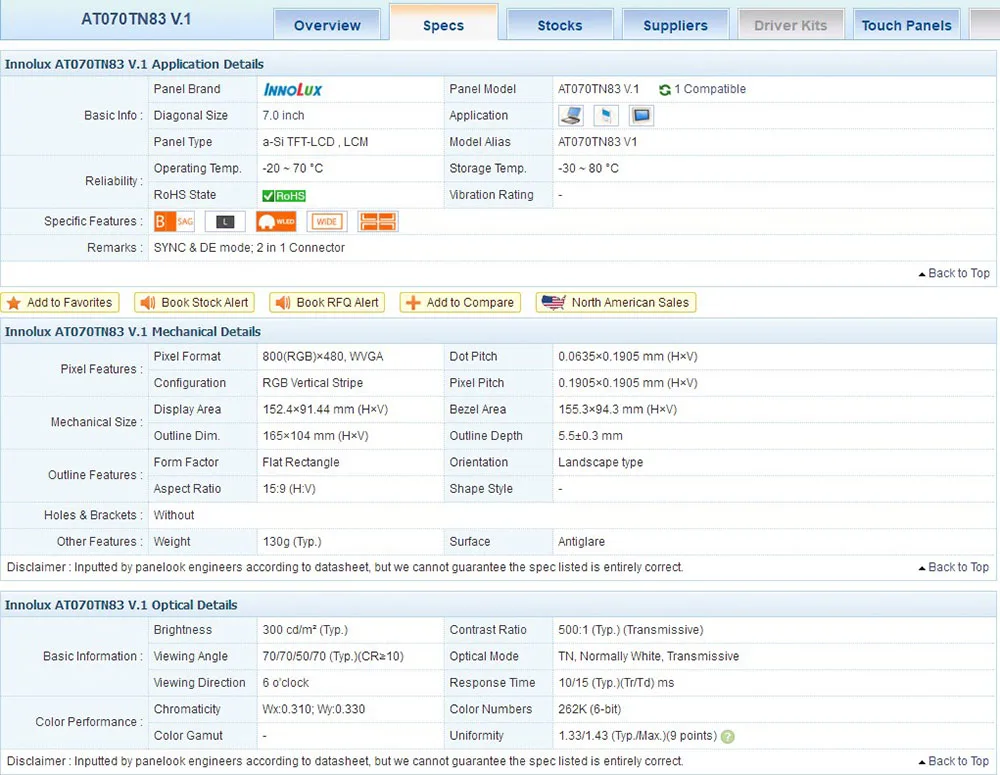
Task: Click the monitor screen application icon
Action: 642,115
